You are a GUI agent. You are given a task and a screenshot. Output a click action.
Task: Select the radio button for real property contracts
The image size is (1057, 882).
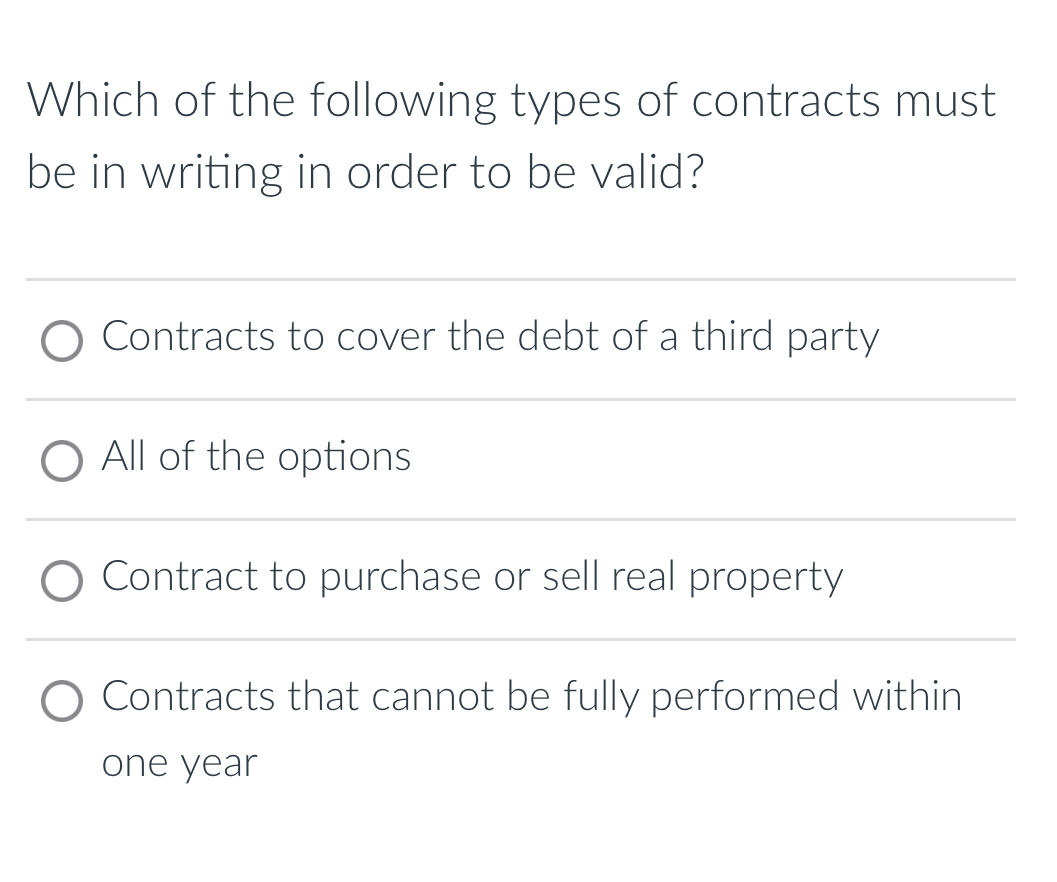(x=62, y=581)
